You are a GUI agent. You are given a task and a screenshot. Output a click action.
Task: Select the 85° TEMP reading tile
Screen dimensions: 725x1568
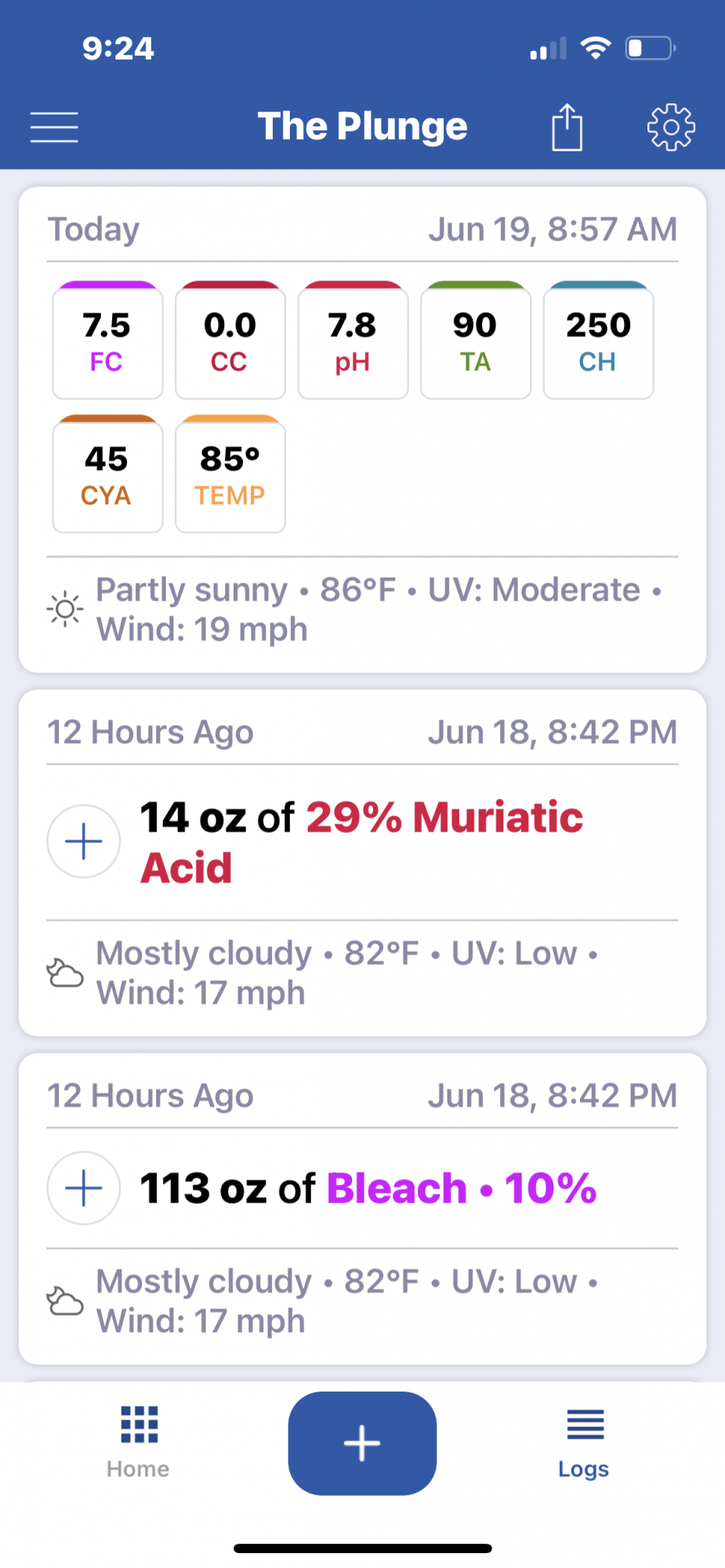coord(230,474)
